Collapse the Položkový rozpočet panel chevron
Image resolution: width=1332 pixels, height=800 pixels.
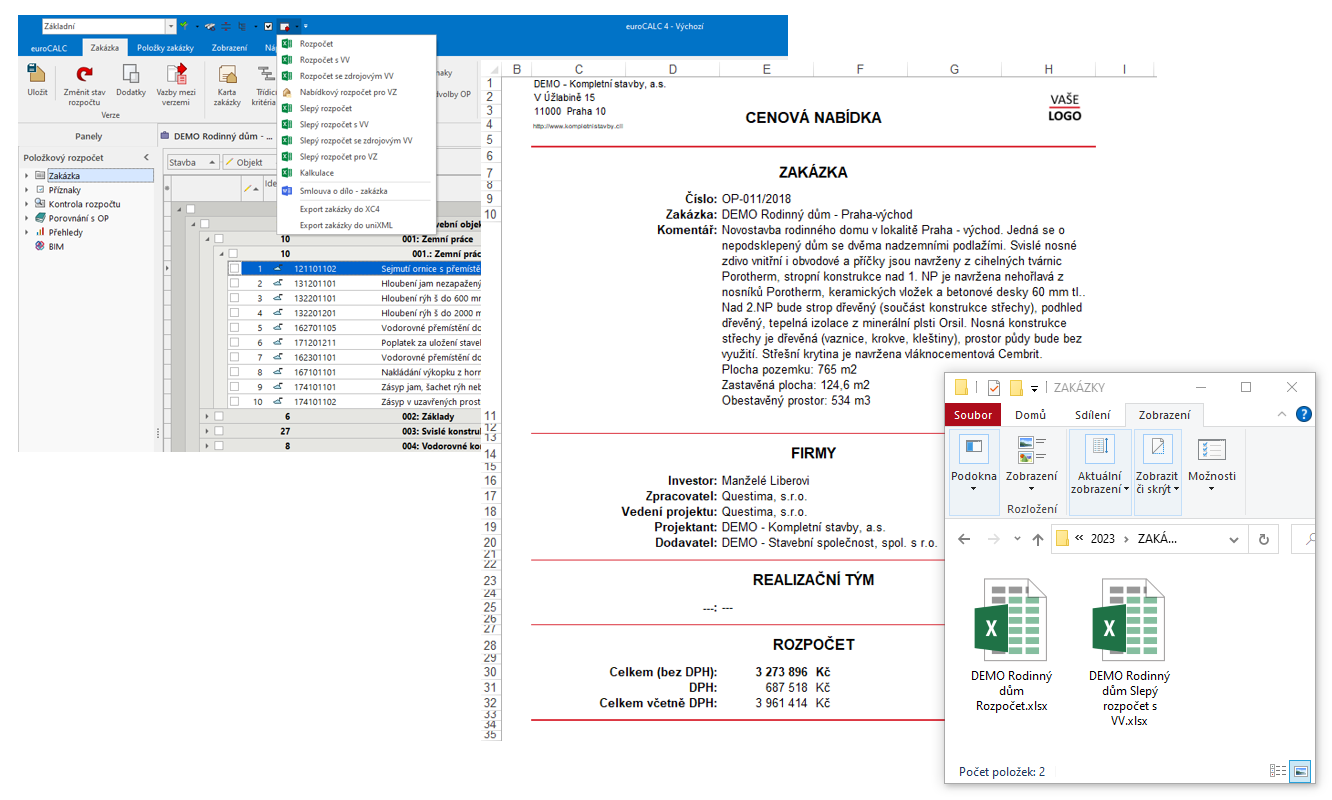click(x=146, y=157)
